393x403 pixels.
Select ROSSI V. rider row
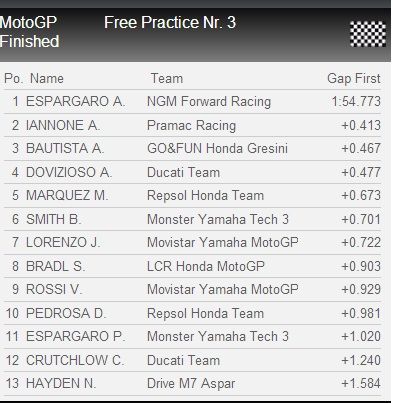pos(192,289)
